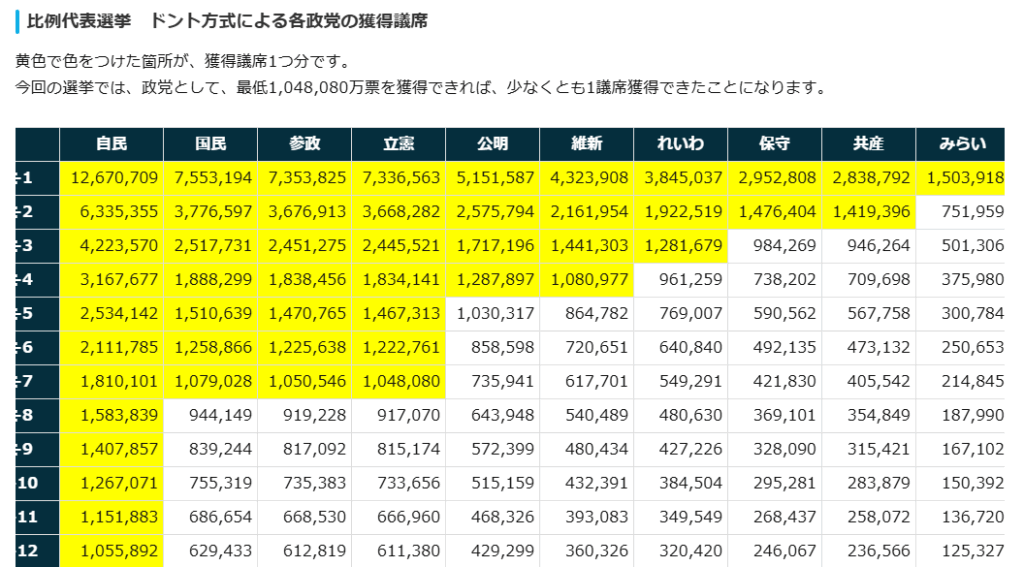Click the 自民 column header

[x=111, y=144]
